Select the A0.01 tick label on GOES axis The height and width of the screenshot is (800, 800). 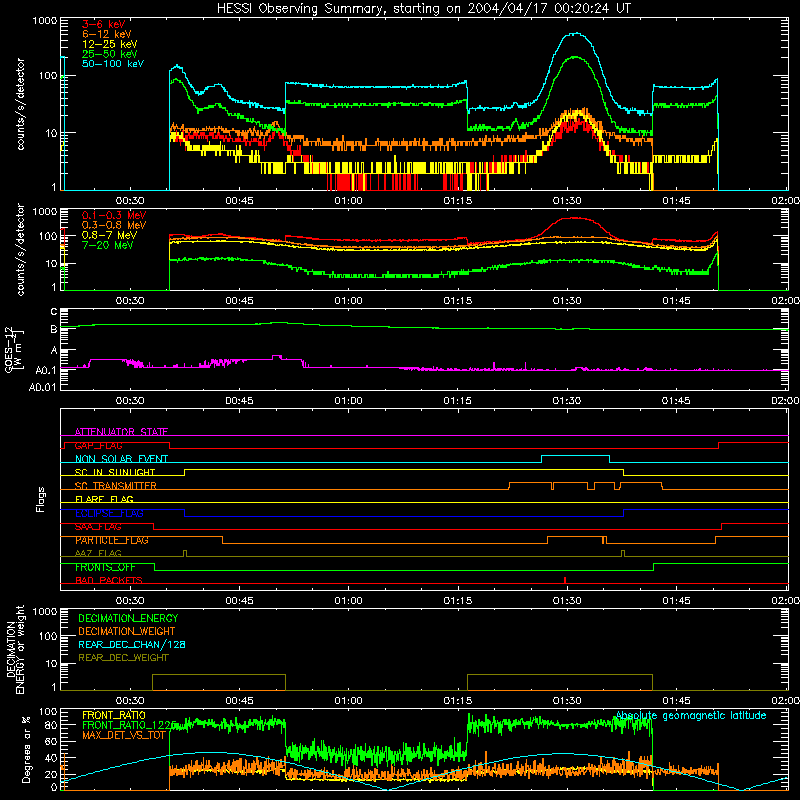coord(43,387)
